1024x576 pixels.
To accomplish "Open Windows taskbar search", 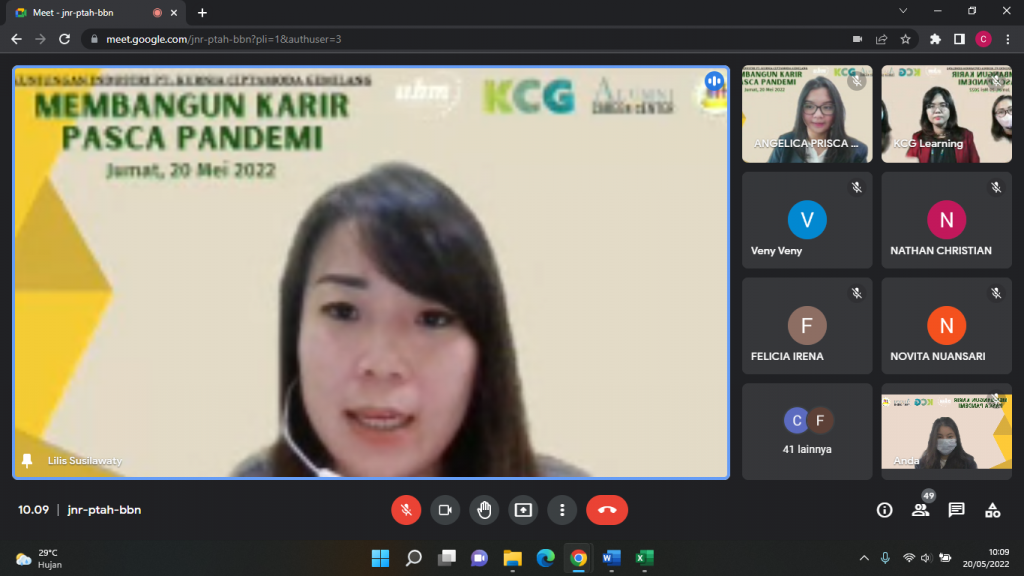I will (x=413, y=558).
